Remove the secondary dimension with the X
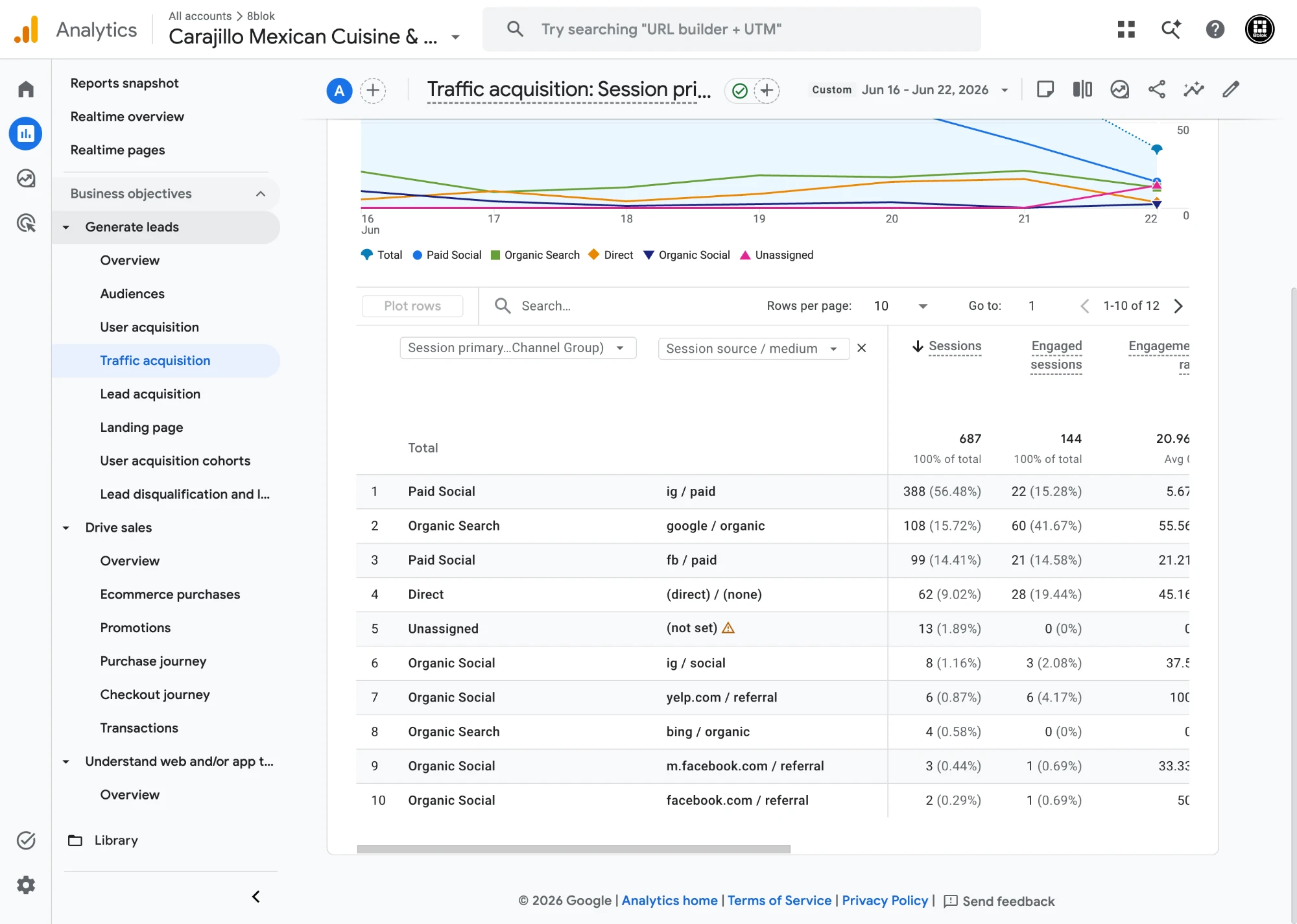1297x924 pixels. [x=862, y=348]
